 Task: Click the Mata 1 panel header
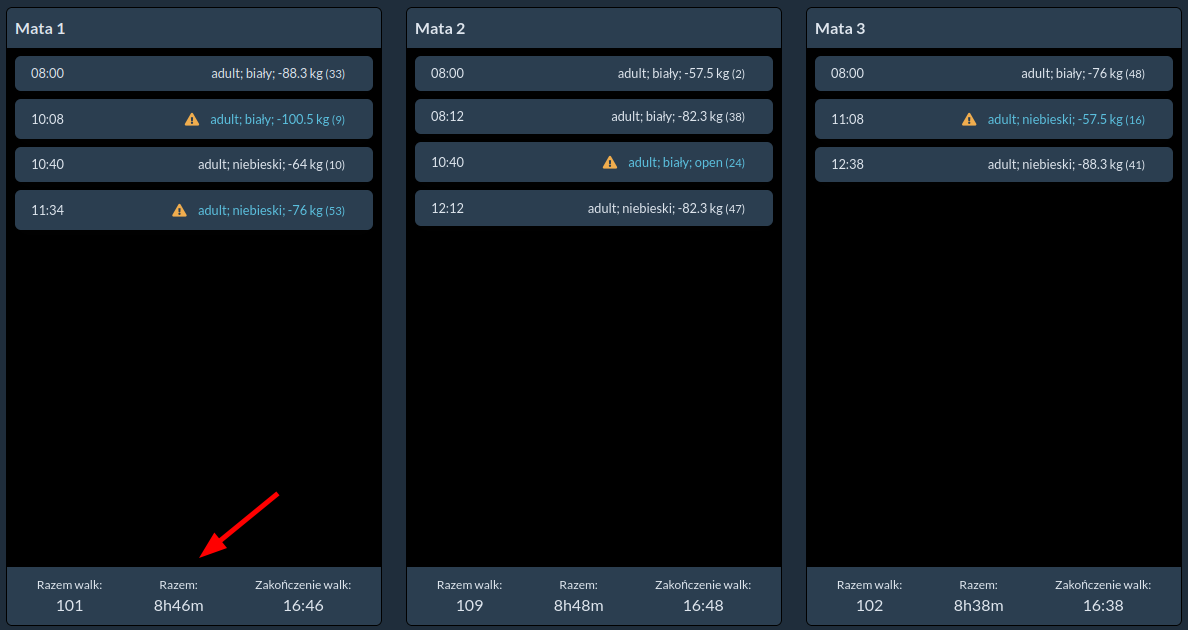pos(194,28)
